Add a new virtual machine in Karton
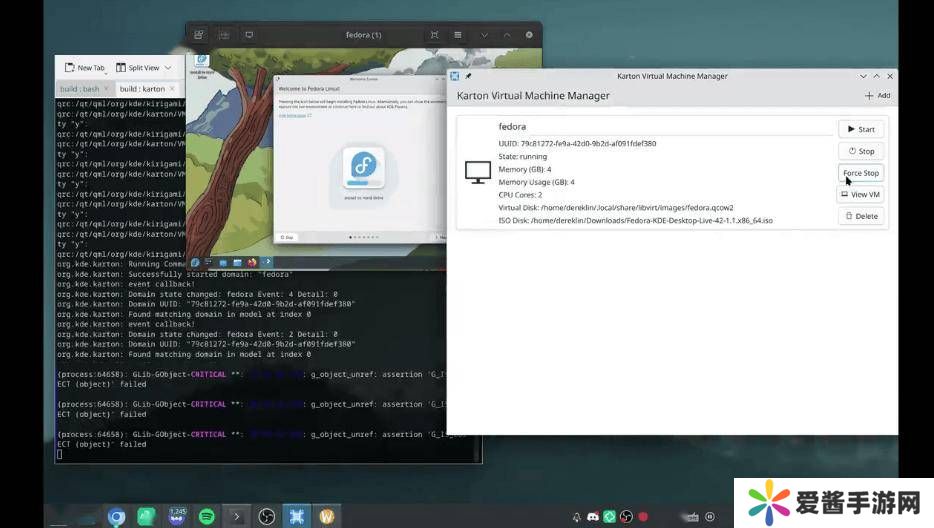The width and height of the screenshot is (934, 528). coord(877,96)
